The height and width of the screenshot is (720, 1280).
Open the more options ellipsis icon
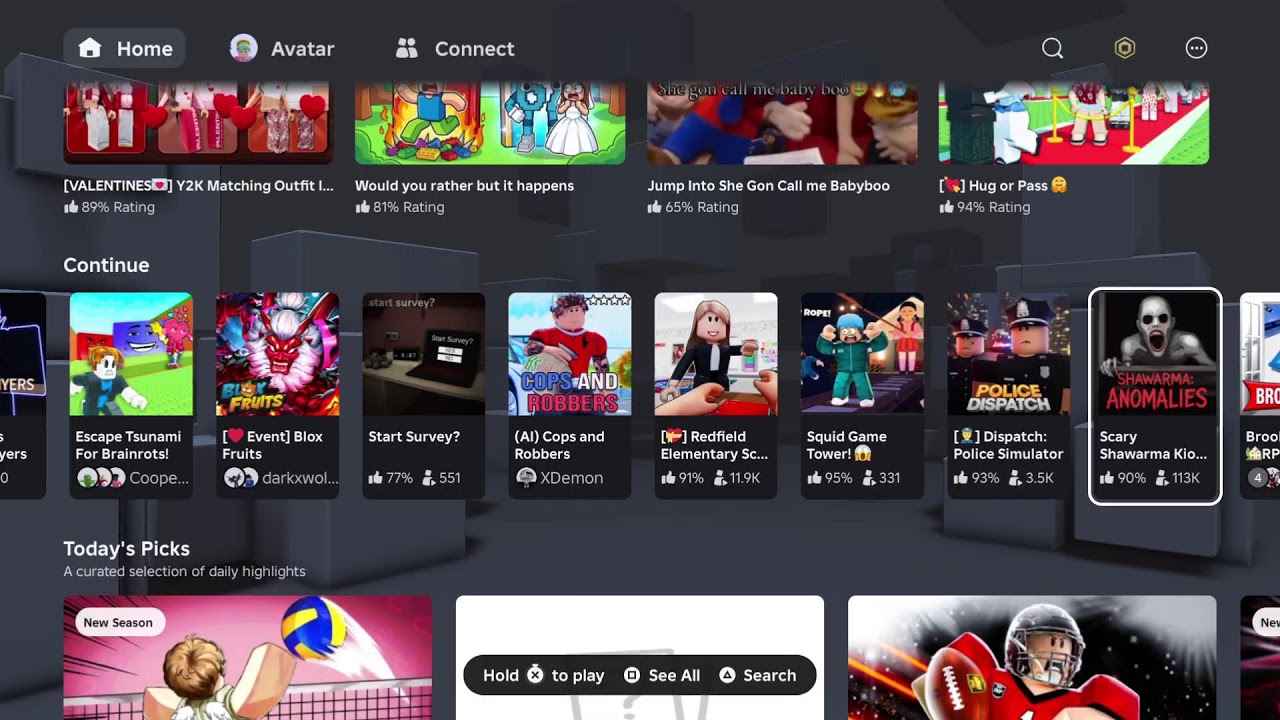1196,48
